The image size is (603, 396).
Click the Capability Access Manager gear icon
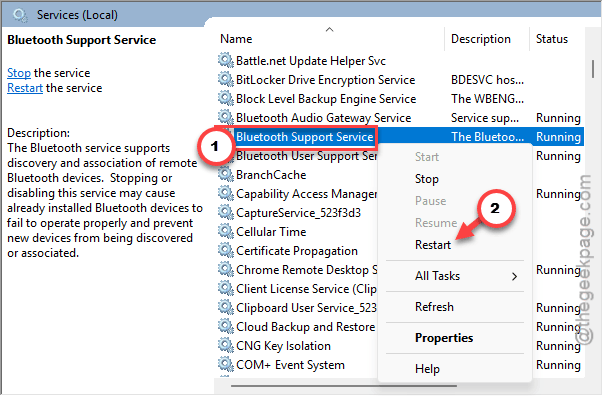(226, 193)
